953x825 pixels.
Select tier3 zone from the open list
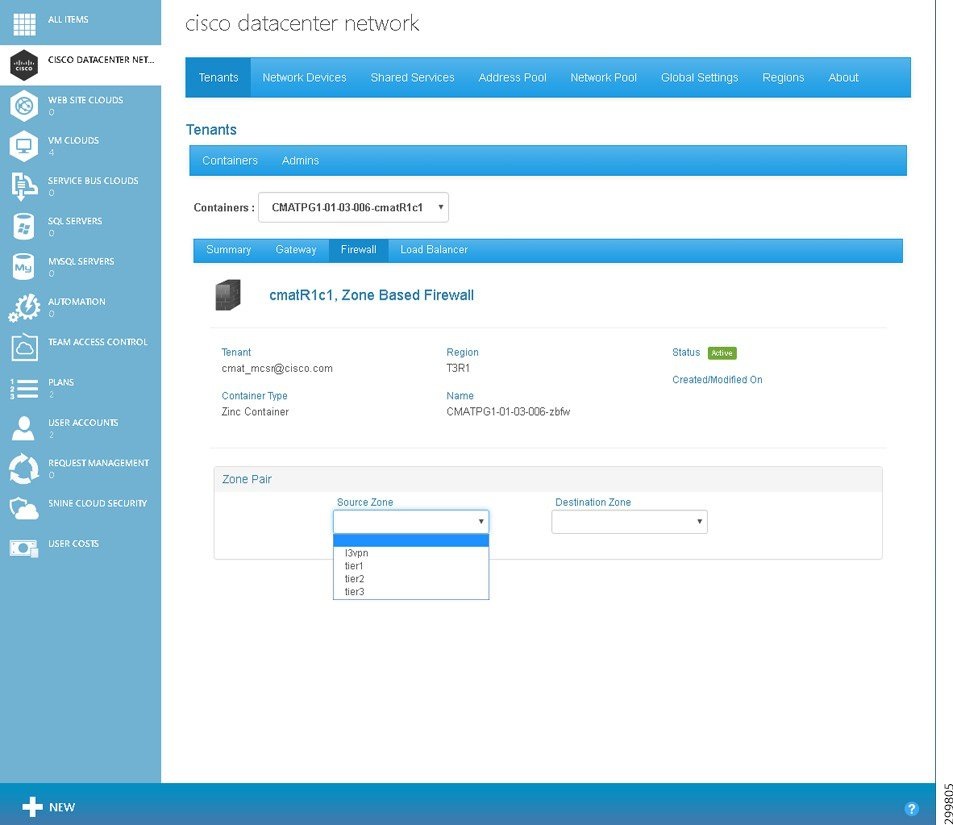353,591
